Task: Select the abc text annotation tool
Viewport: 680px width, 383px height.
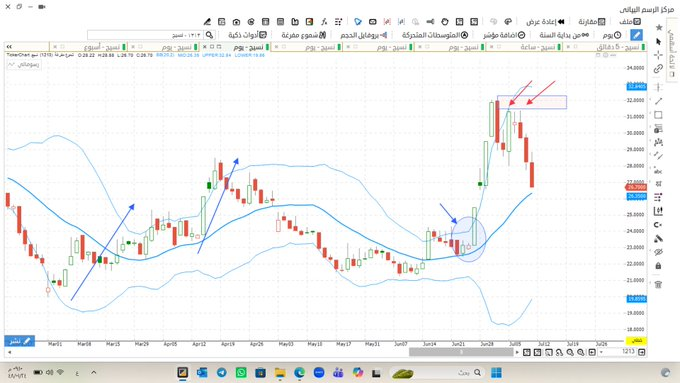Action: (x=658, y=171)
